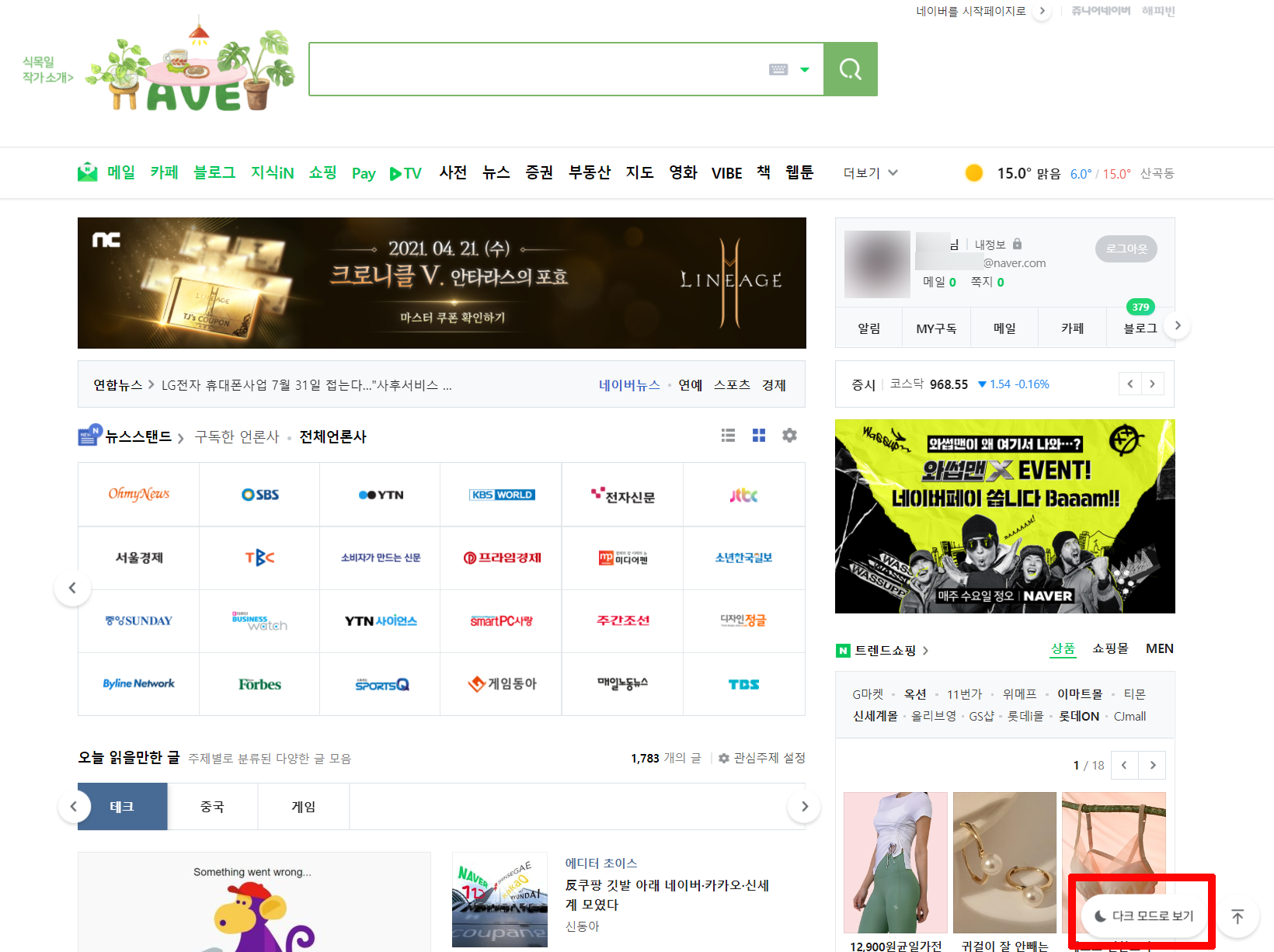
Task: Switch news stand to list view icon
Action: (728, 436)
